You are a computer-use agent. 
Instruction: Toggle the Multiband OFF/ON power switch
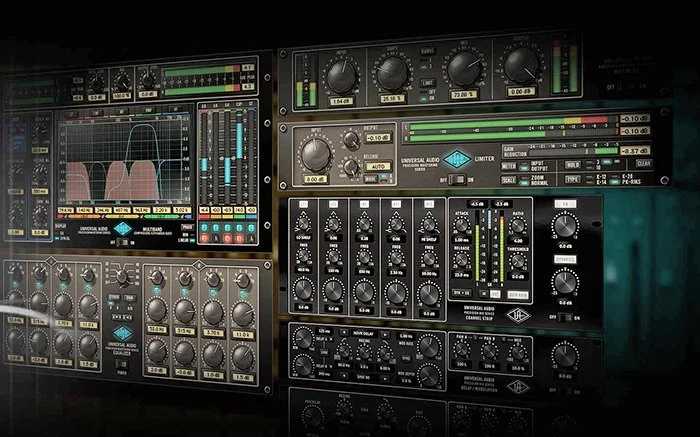[122, 242]
